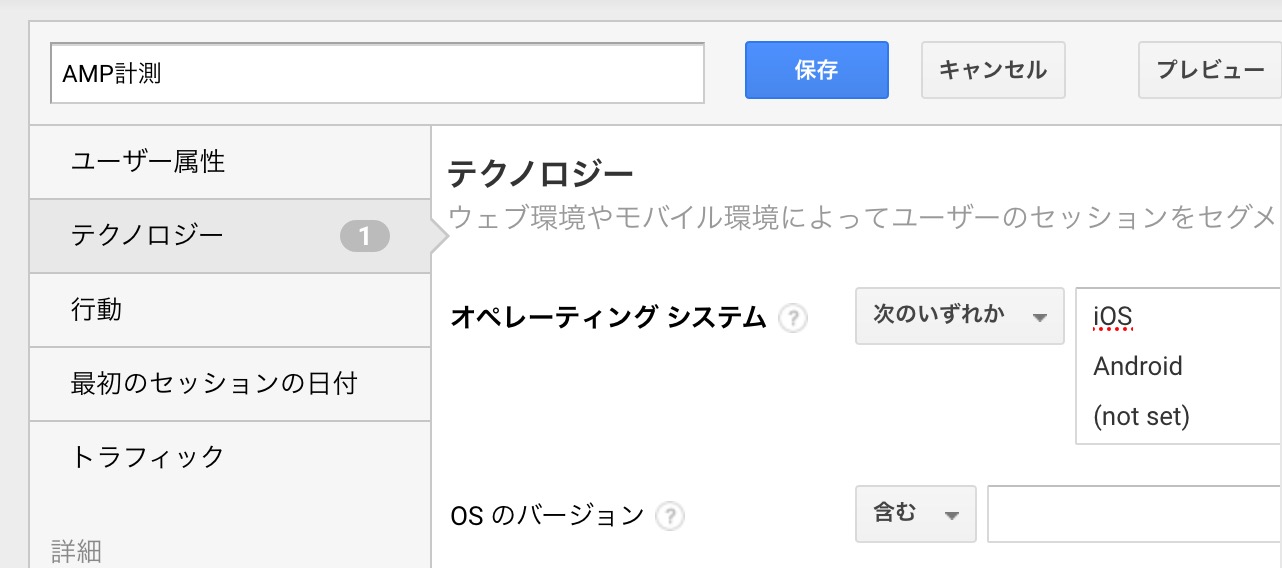Click the 詳細 section header
1282x568 pixels.
click(77, 550)
